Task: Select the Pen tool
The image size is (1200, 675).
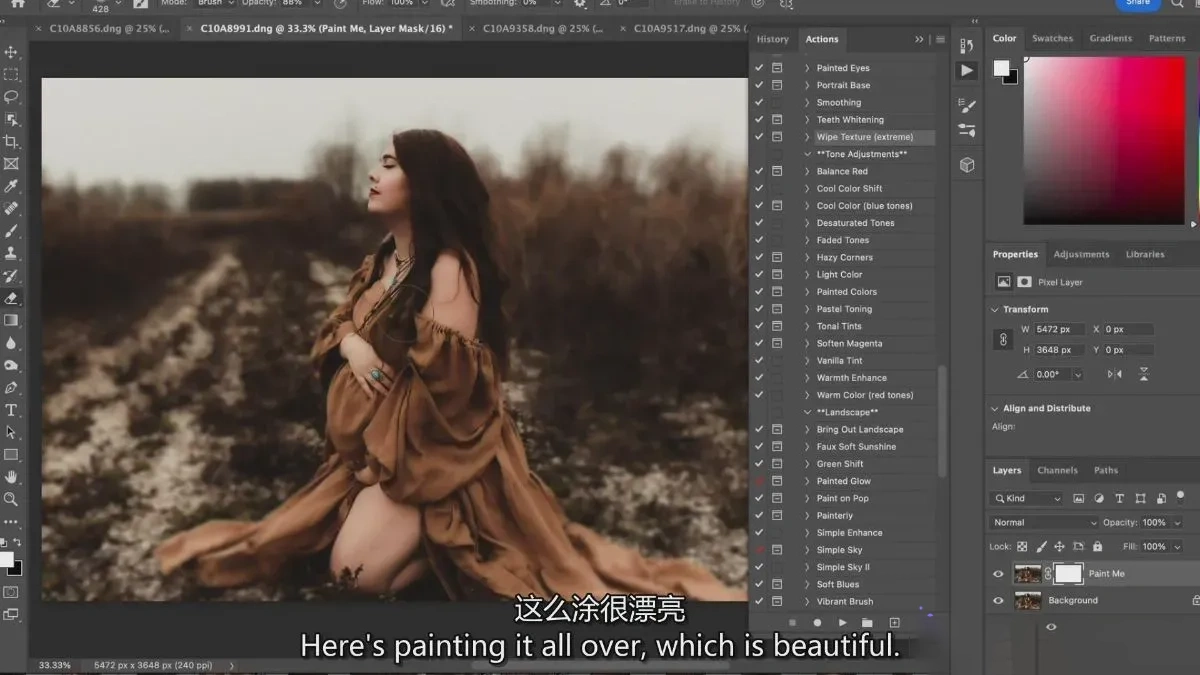Action: click(11, 387)
